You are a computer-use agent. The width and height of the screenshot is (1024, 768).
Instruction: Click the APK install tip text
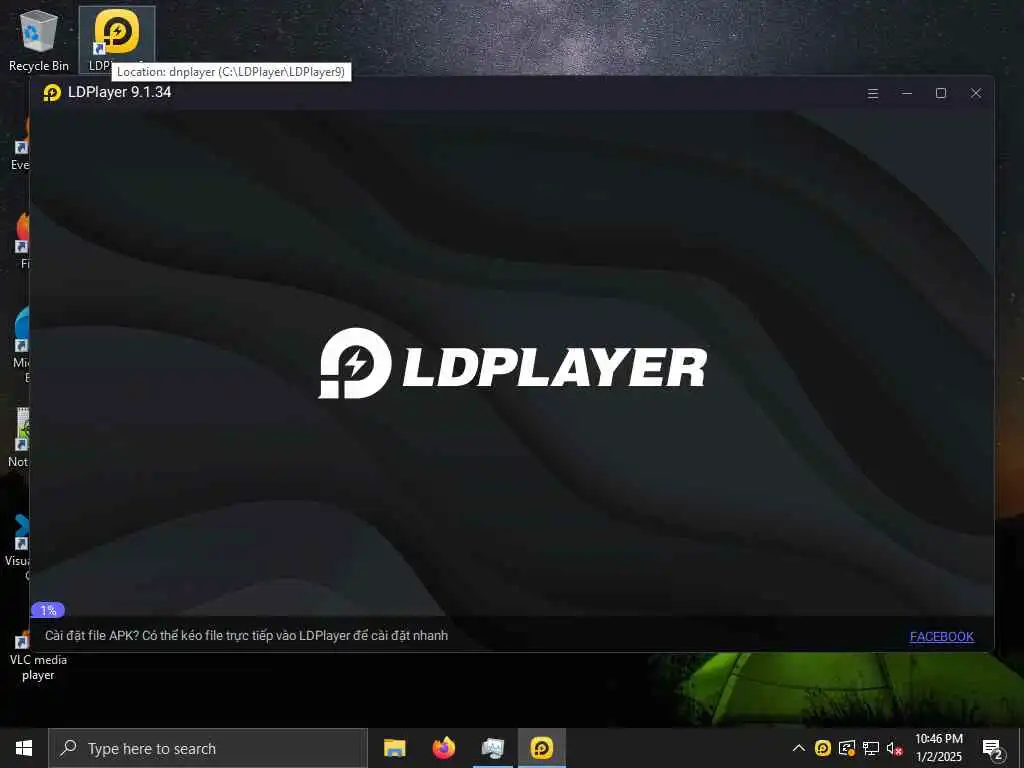(246, 635)
